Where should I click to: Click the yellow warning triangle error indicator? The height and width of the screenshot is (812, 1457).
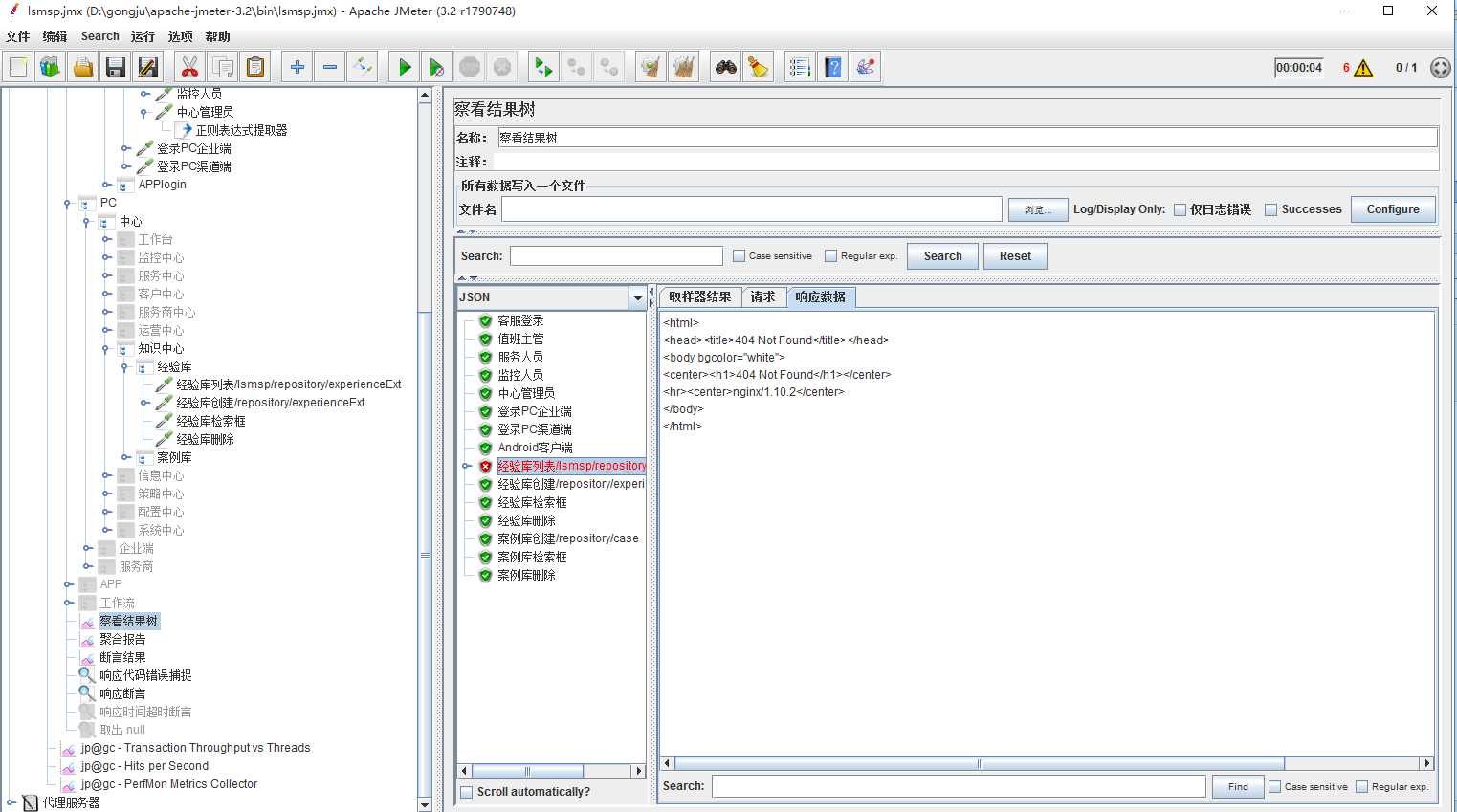click(x=1363, y=68)
